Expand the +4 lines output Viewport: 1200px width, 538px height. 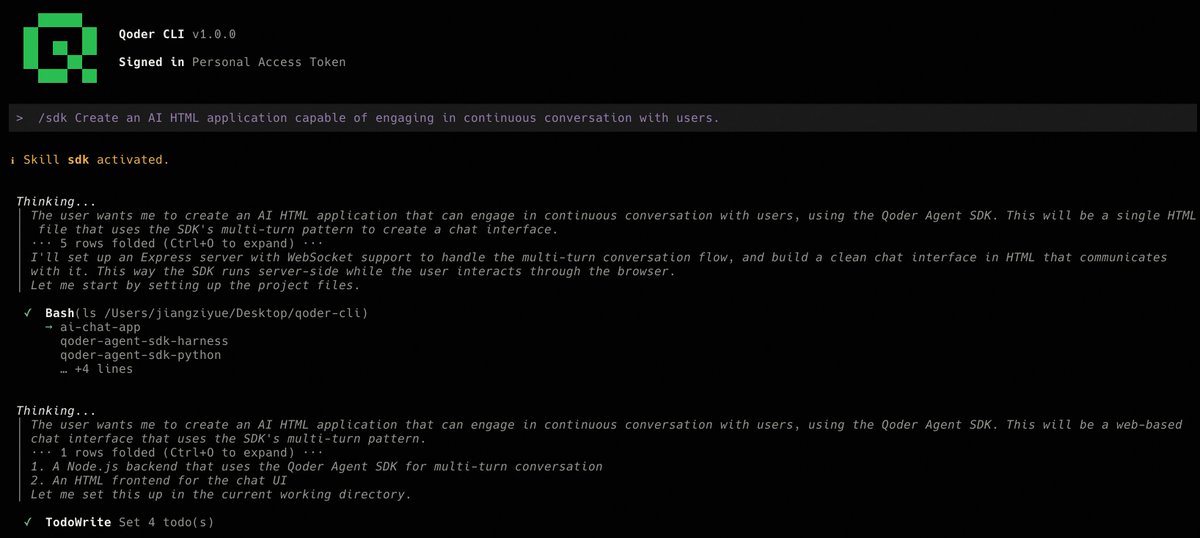(x=96, y=369)
